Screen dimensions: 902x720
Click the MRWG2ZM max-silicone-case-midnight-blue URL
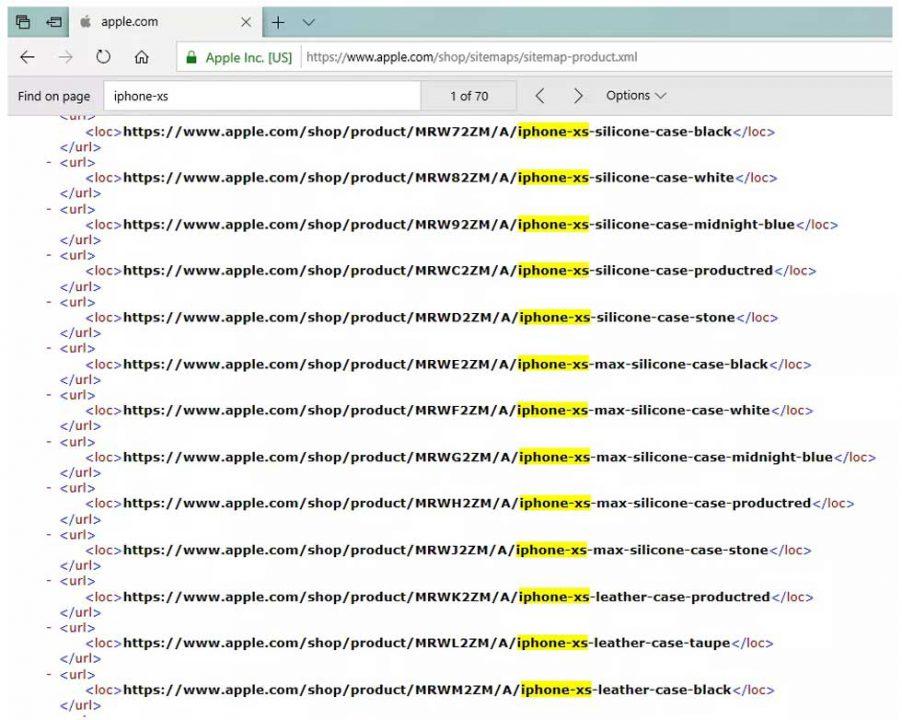point(478,457)
